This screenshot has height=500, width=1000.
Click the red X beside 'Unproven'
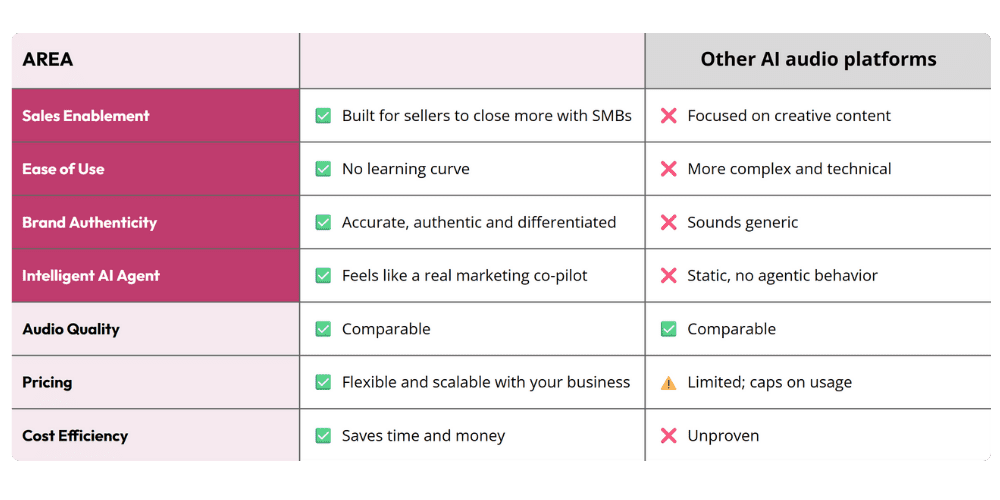pyautogui.click(x=668, y=436)
